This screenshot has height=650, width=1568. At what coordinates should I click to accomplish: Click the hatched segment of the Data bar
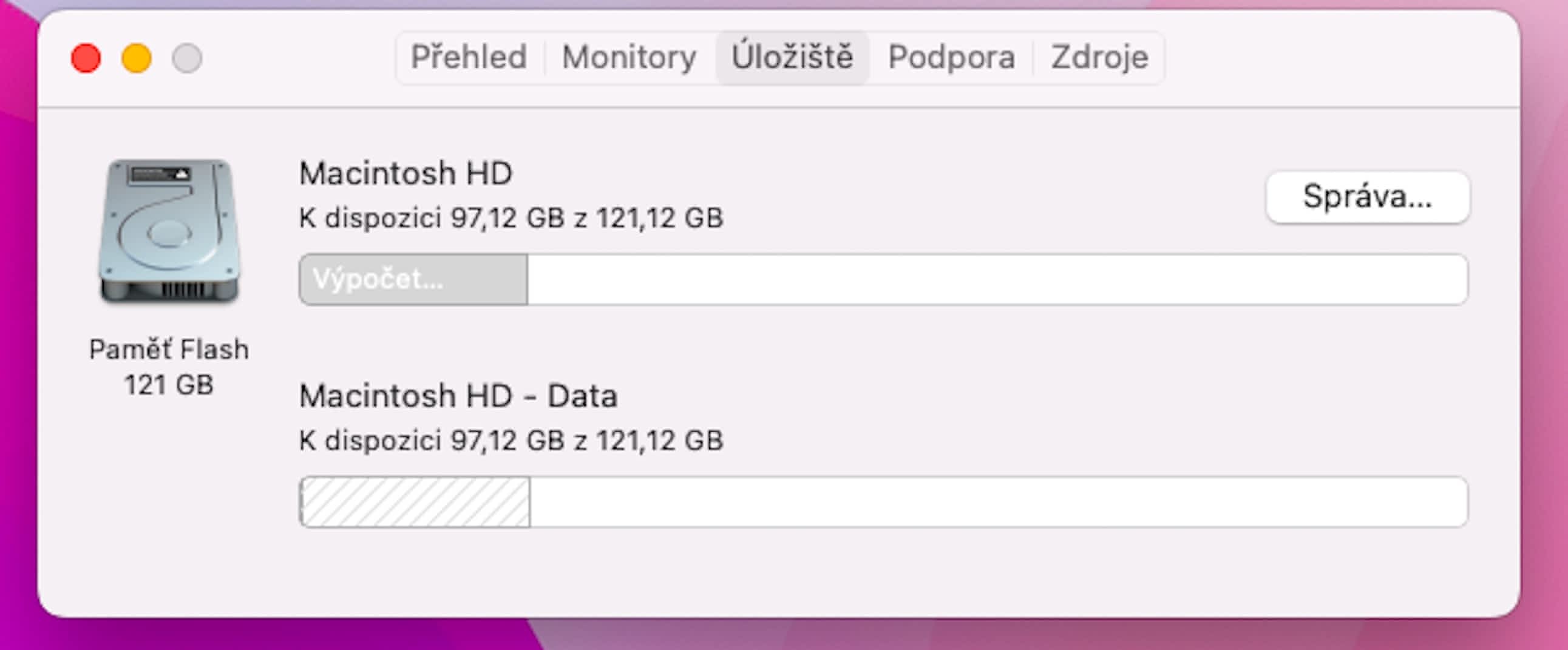click(415, 502)
